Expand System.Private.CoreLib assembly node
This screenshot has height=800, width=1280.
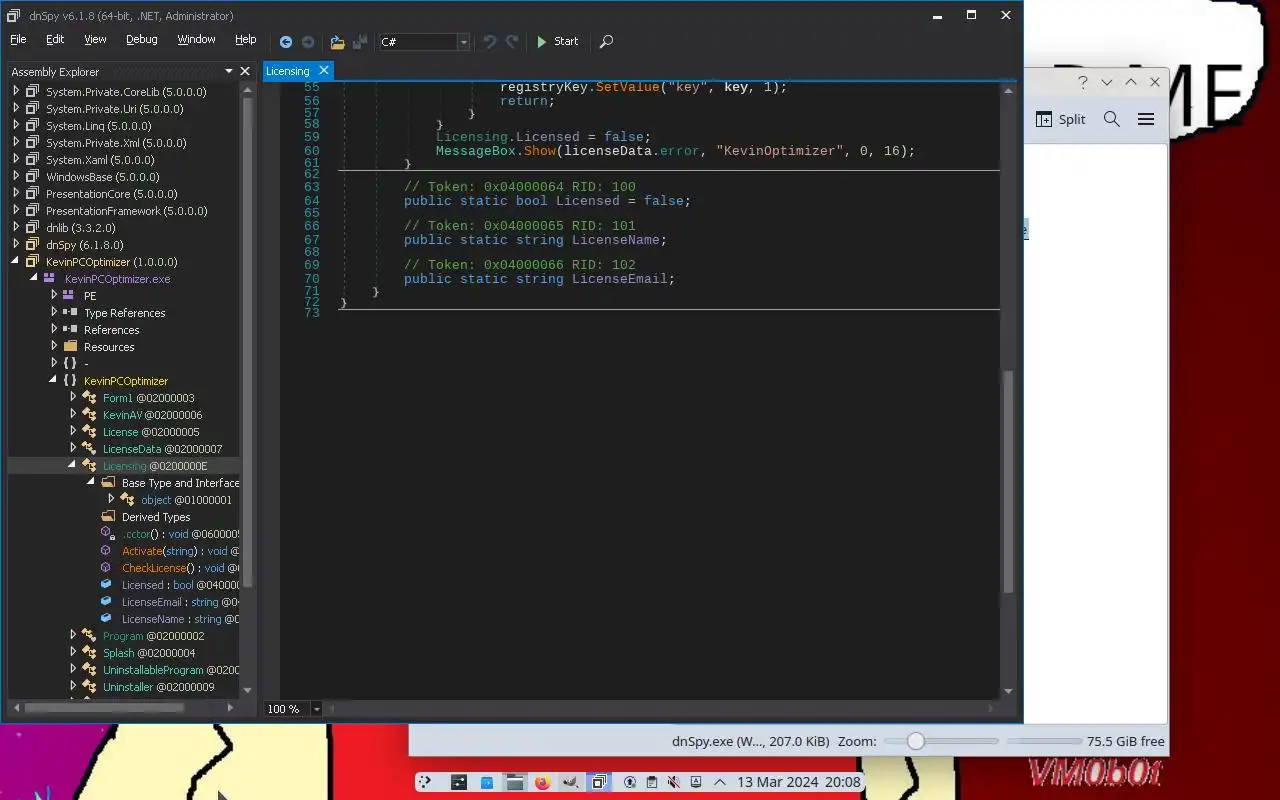16,92
